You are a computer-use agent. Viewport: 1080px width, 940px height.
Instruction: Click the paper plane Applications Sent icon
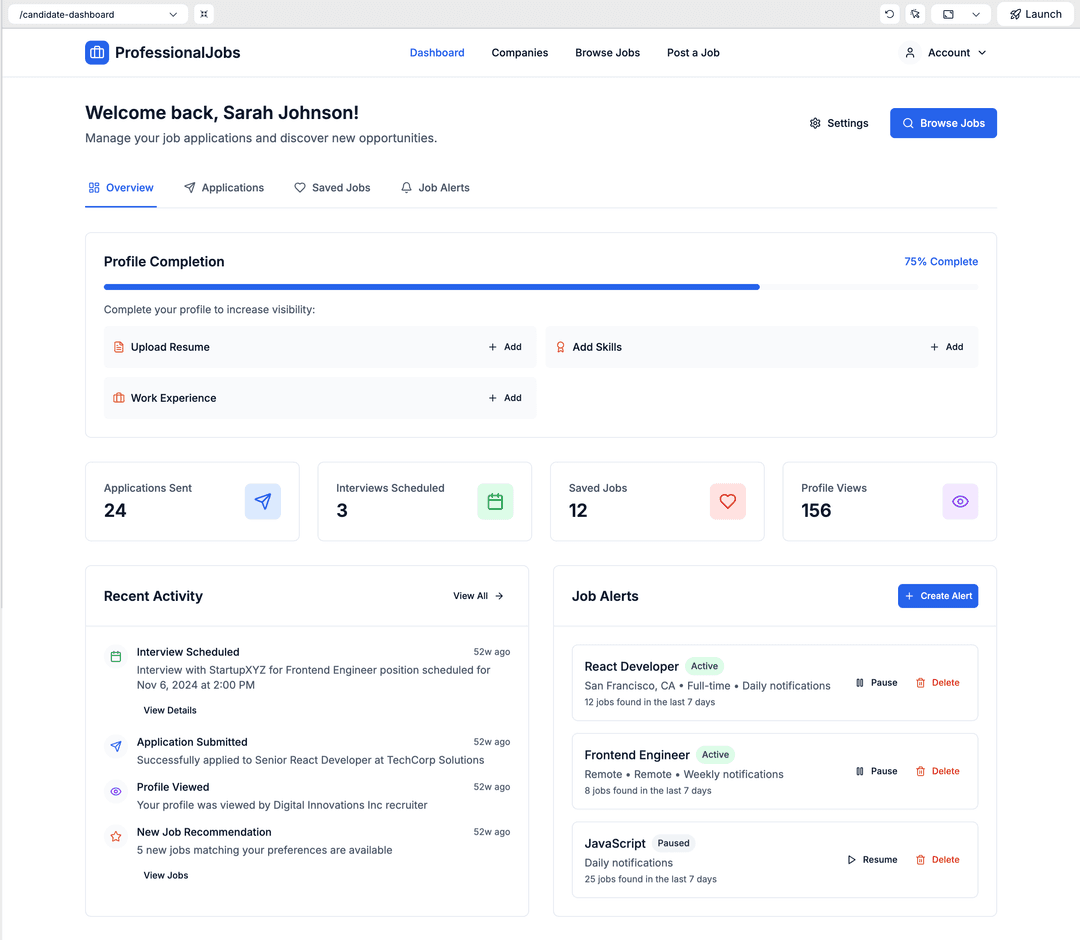click(263, 502)
